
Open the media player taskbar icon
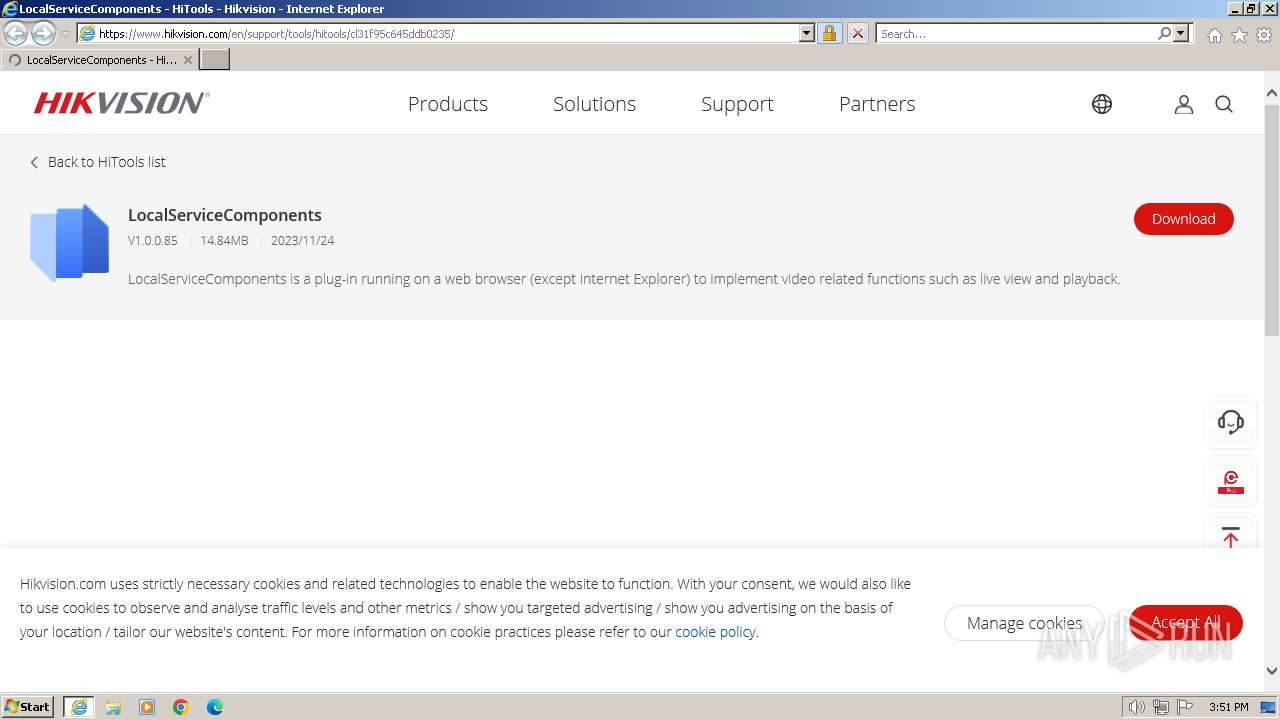click(x=147, y=707)
